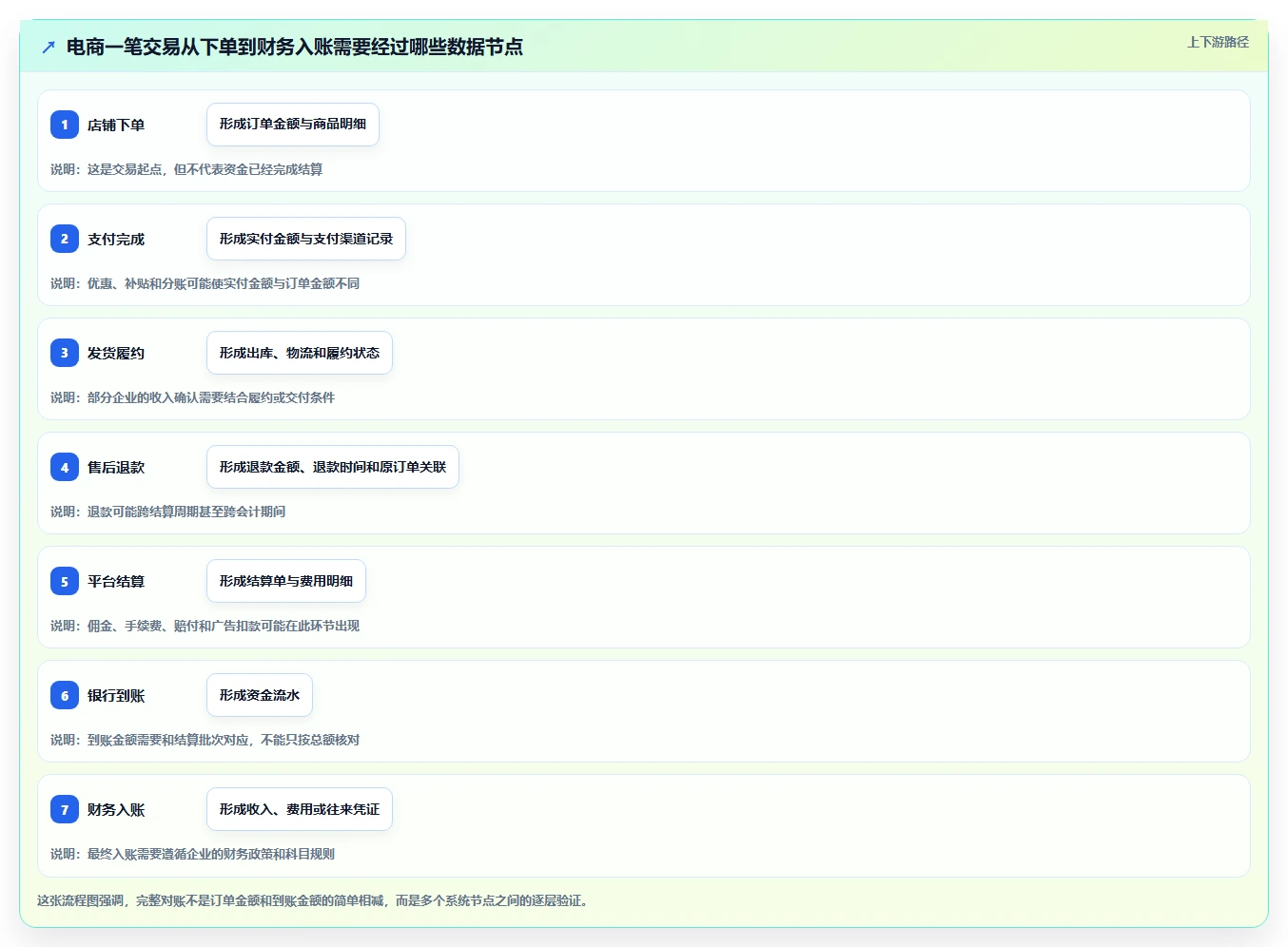The width and height of the screenshot is (1288, 947).
Task: Click the 银行到账 step name
Action: click(116, 695)
